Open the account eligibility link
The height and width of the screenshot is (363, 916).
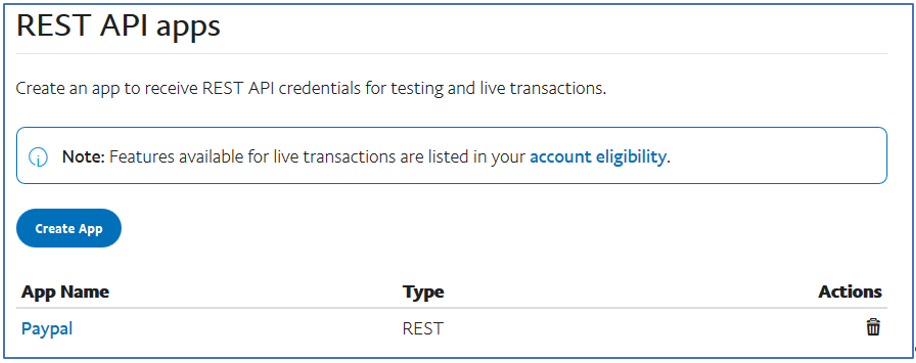(x=598, y=157)
